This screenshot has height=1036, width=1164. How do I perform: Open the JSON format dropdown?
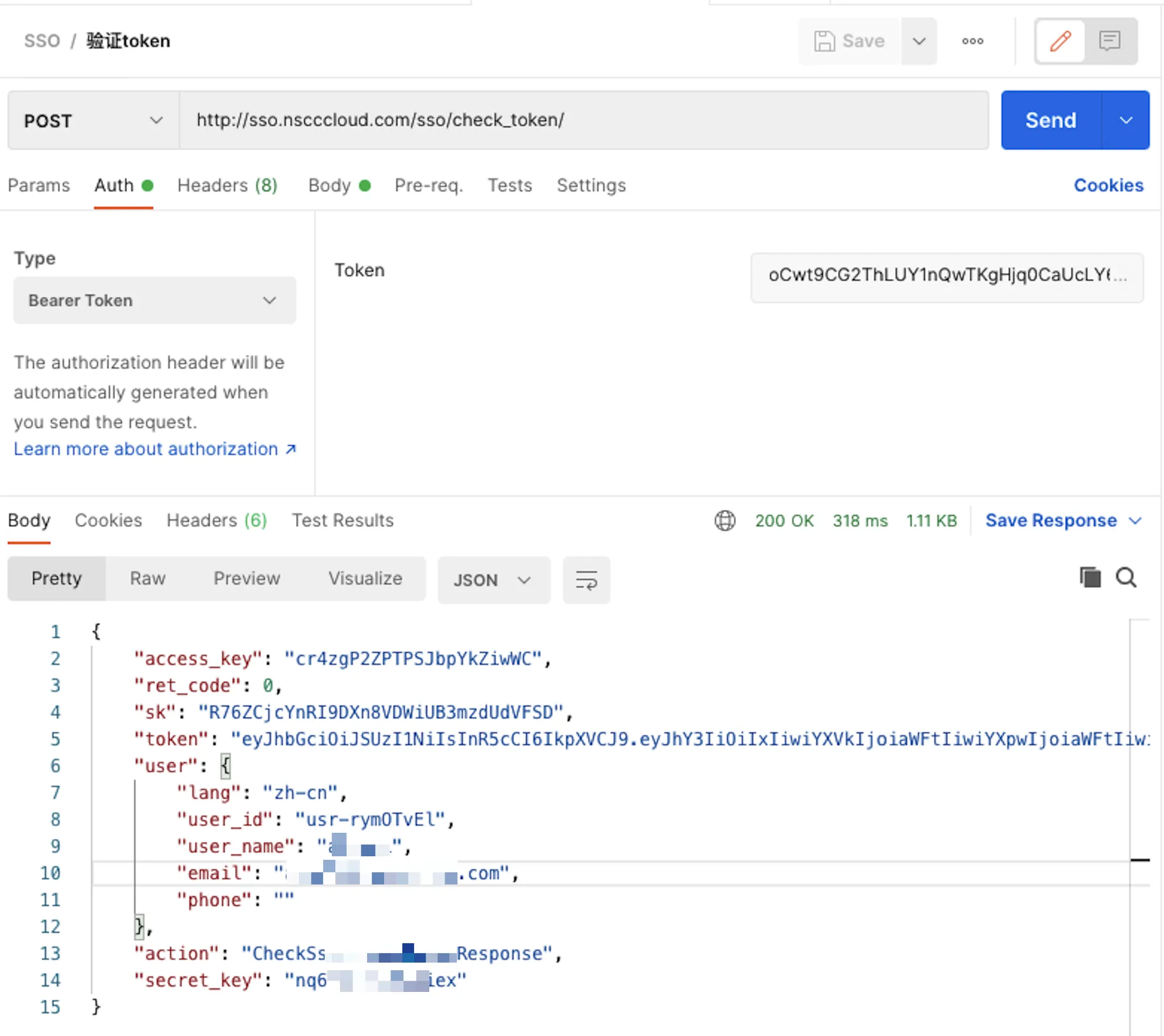tap(493, 580)
